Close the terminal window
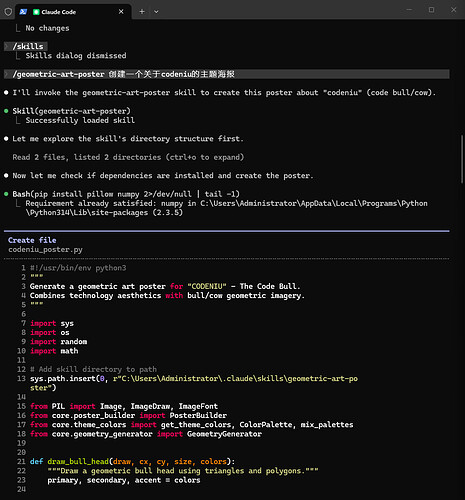This screenshot has height=500, width=465. click(453, 10)
